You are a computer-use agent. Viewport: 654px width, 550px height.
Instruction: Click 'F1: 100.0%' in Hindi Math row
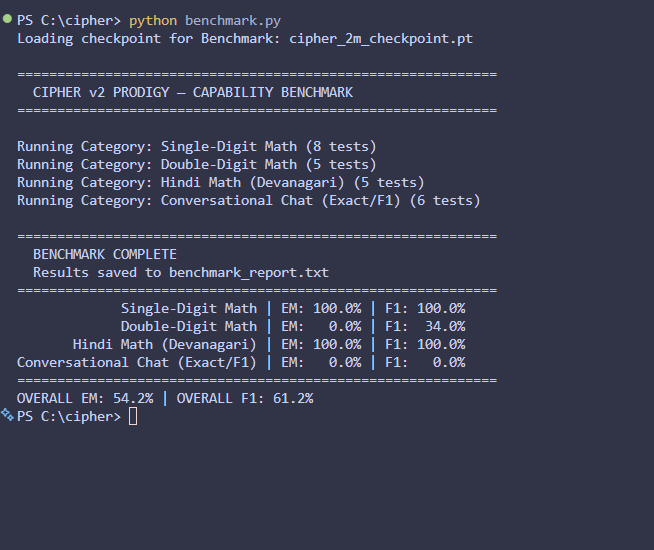[x=425, y=344]
